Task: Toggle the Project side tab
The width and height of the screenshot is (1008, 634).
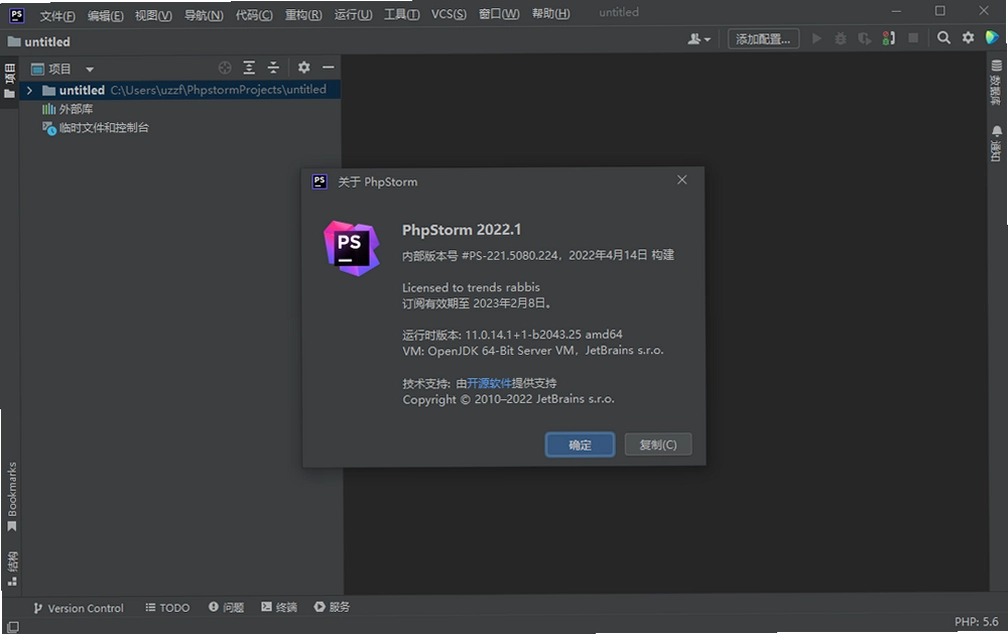Action: click(x=10, y=81)
